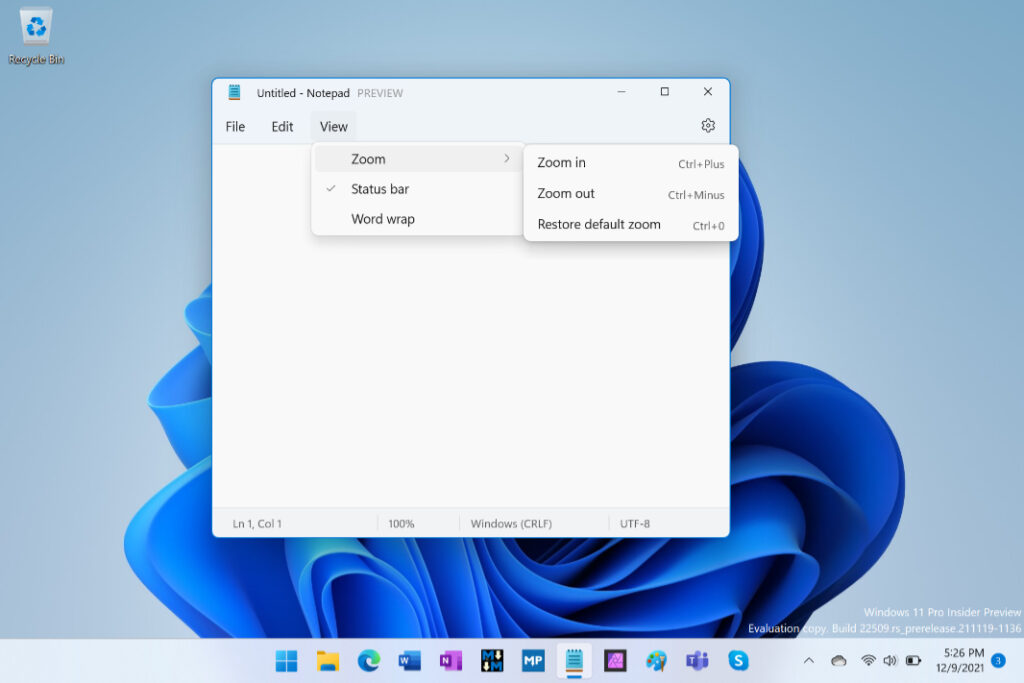Viewport: 1024px width, 683px height.
Task: Open the File menu
Action: pyautogui.click(x=234, y=126)
